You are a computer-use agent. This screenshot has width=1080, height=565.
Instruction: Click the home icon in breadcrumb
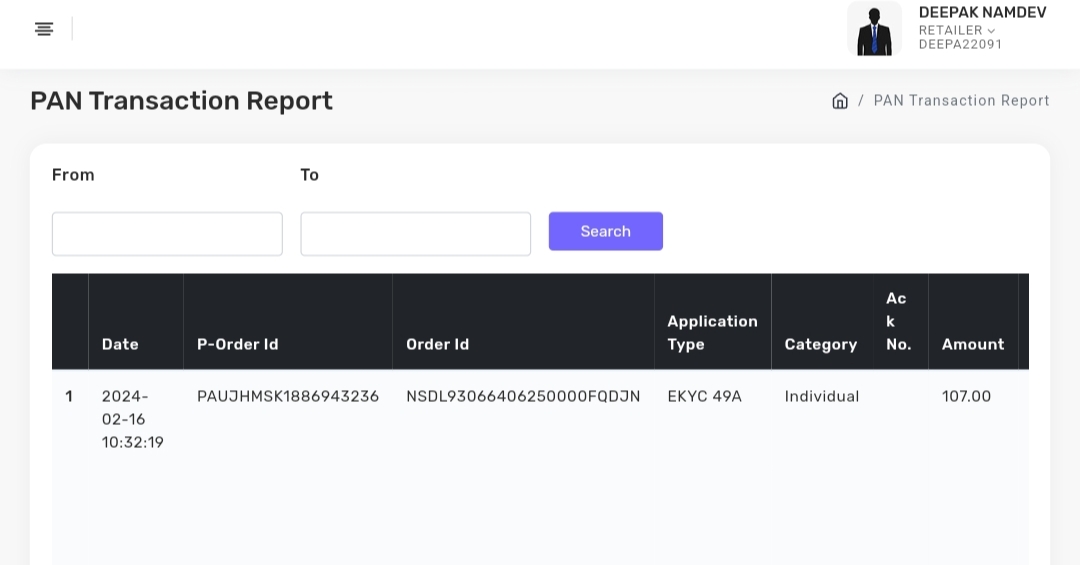click(x=840, y=101)
